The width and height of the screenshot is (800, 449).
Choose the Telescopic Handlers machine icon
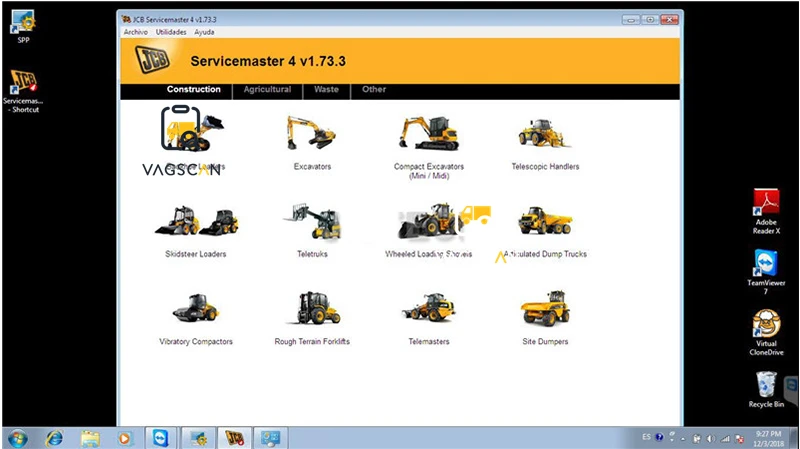pos(544,133)
